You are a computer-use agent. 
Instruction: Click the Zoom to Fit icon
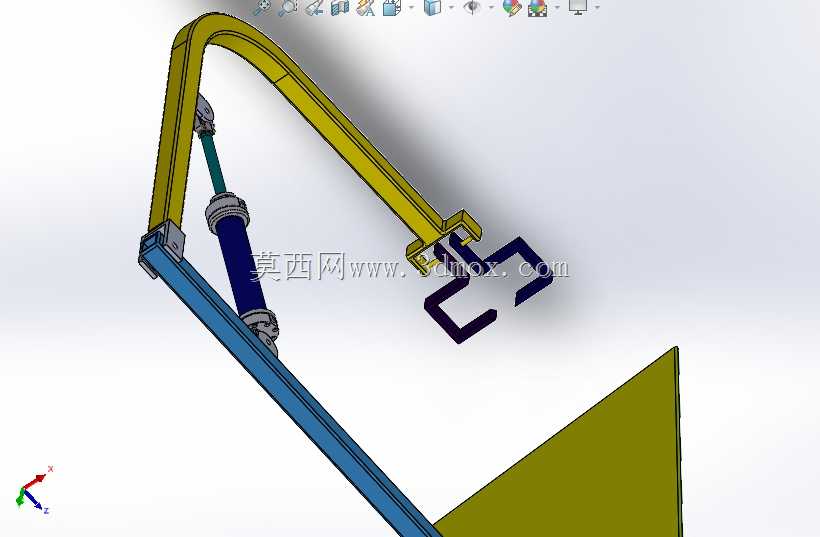262,7
